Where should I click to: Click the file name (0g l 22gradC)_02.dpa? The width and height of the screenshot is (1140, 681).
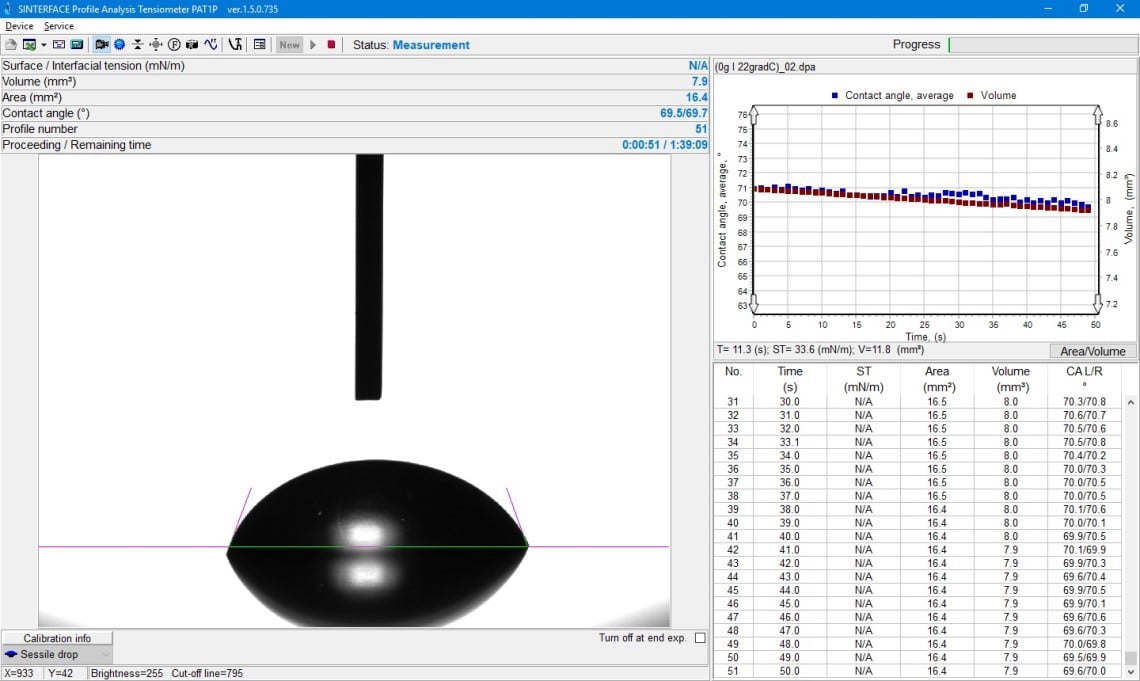[766, 67]
